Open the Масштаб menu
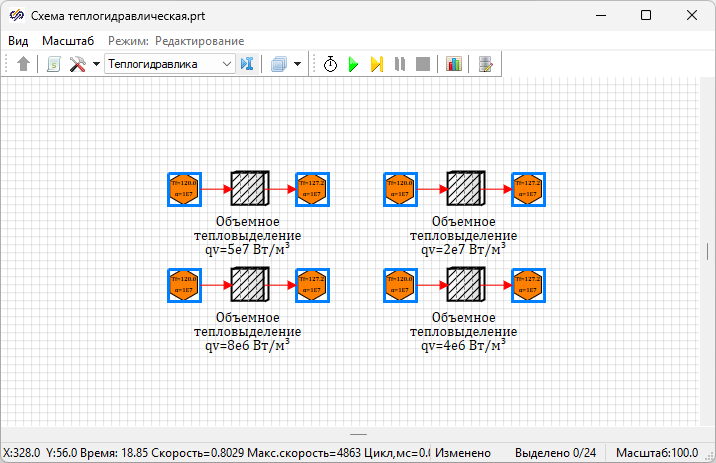 click(68, 41)
